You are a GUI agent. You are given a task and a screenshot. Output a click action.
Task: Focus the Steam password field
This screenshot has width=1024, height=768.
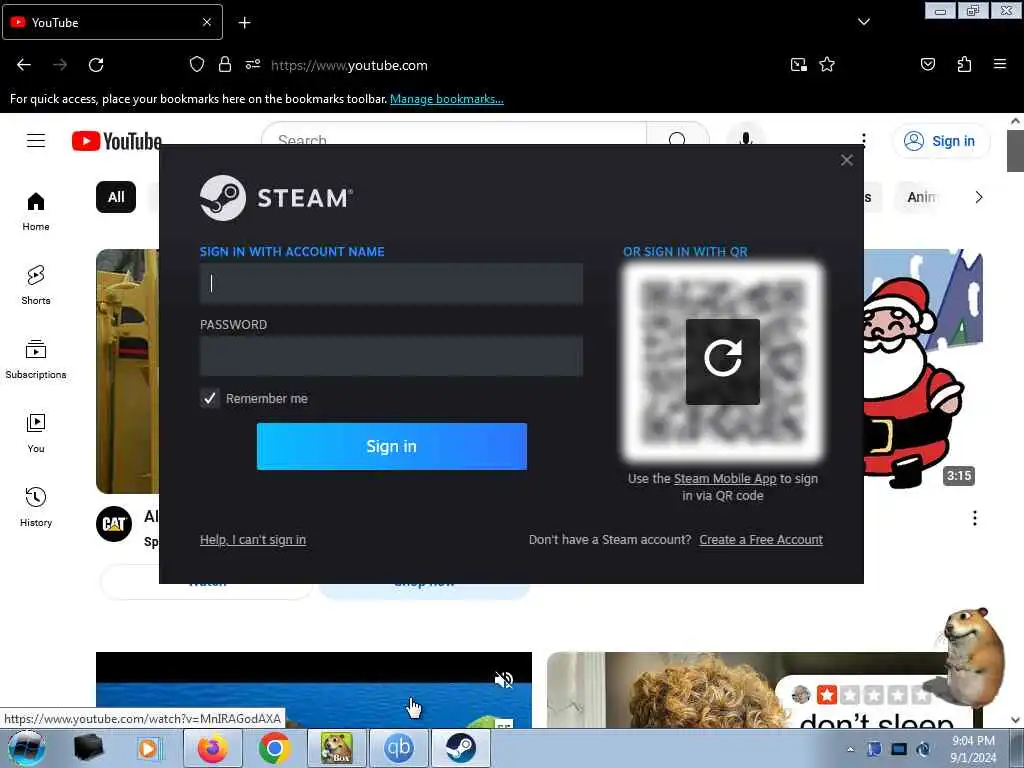point(391,356)
